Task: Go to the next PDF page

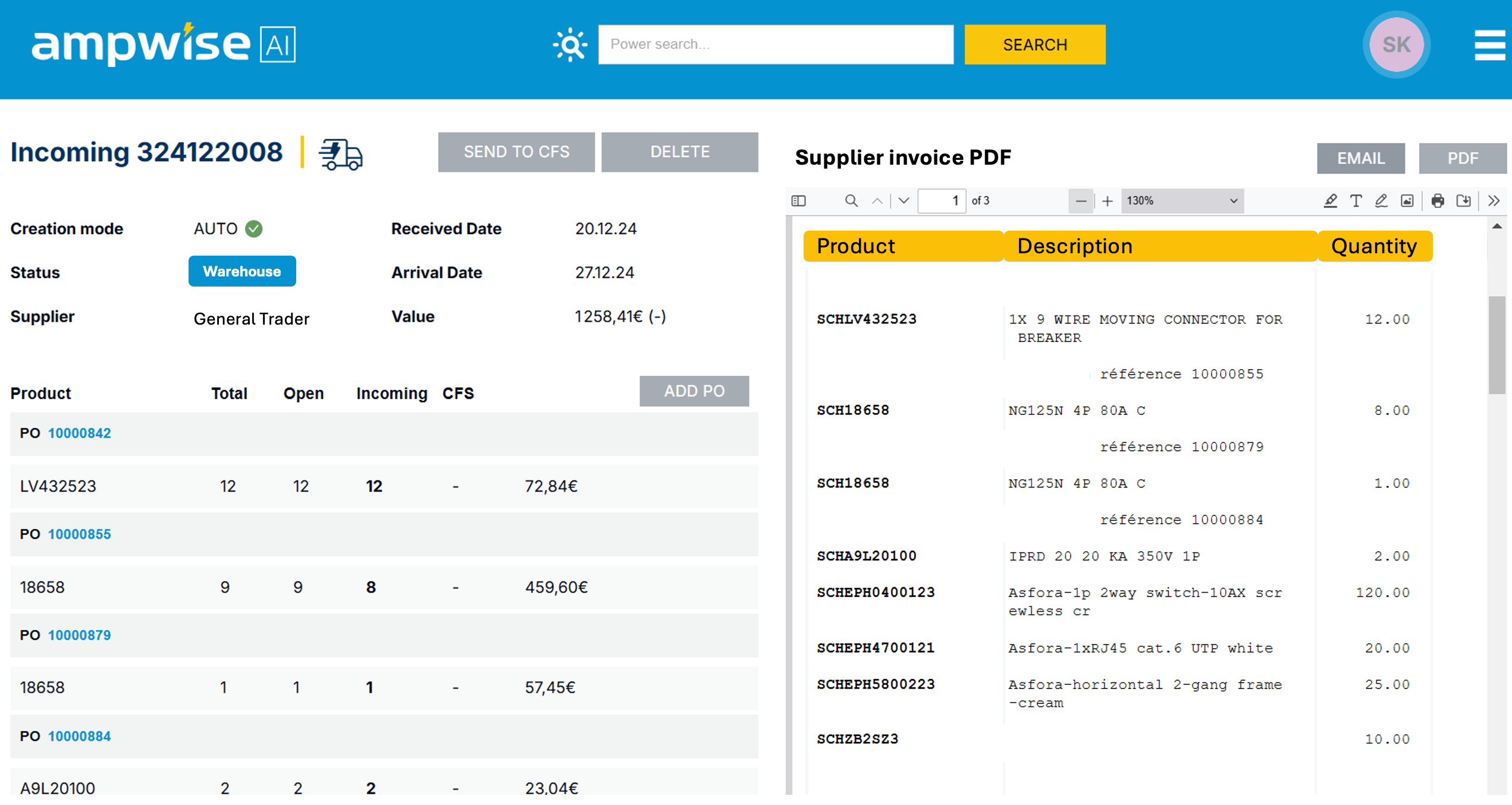Action: tap(902, 200)
